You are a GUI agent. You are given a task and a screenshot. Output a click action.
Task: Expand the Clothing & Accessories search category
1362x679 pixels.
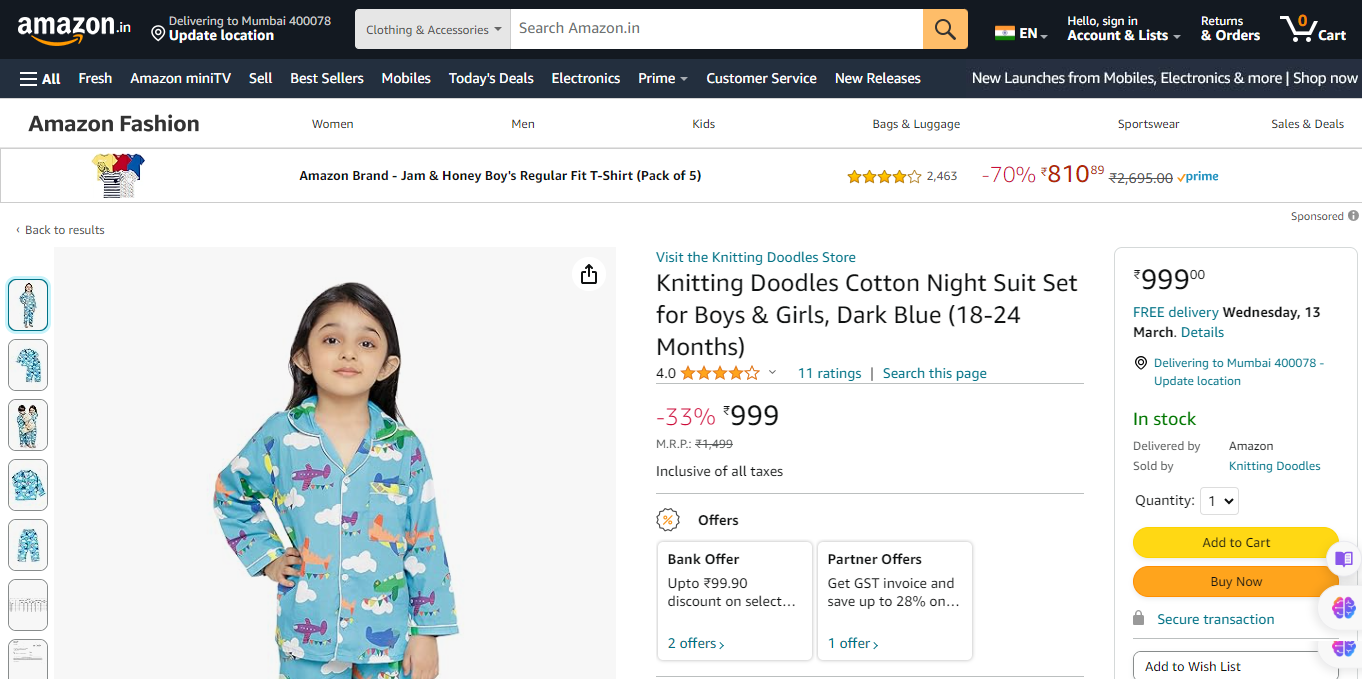[433, 29]
